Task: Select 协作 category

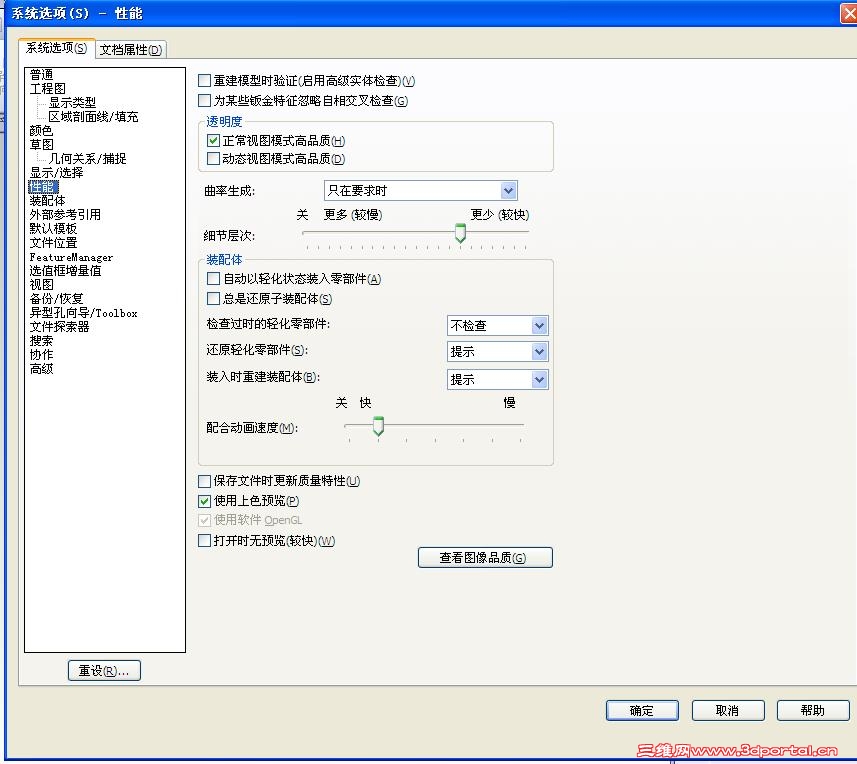Action: point(42,355)
